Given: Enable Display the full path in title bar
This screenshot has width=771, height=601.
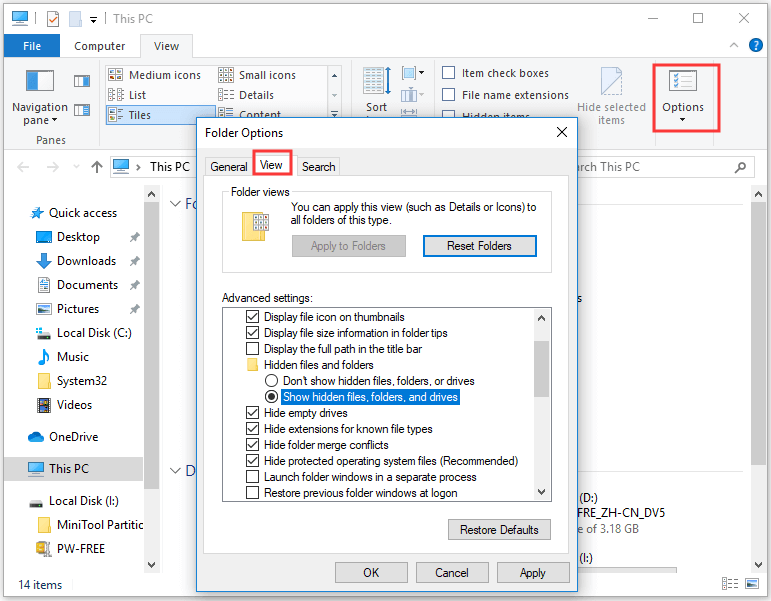Looking at the screenshot, I should [253, 349].
